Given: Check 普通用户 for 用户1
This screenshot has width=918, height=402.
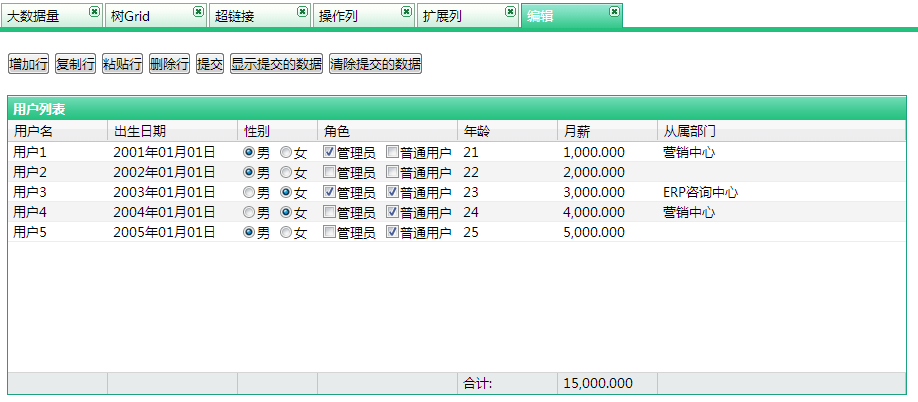Looking at the screenshot, I should click(392, 152).
